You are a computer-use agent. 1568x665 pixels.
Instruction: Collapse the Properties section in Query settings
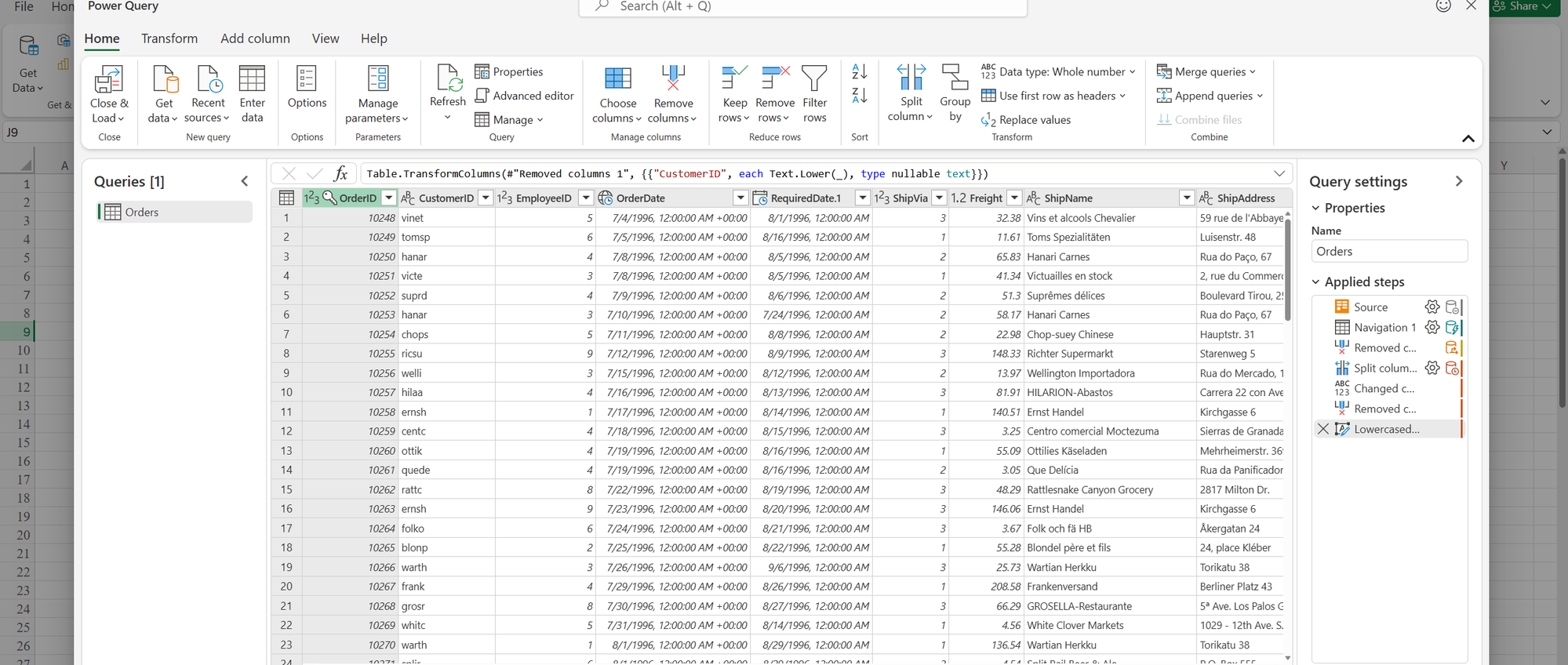tap(1316, 208)
